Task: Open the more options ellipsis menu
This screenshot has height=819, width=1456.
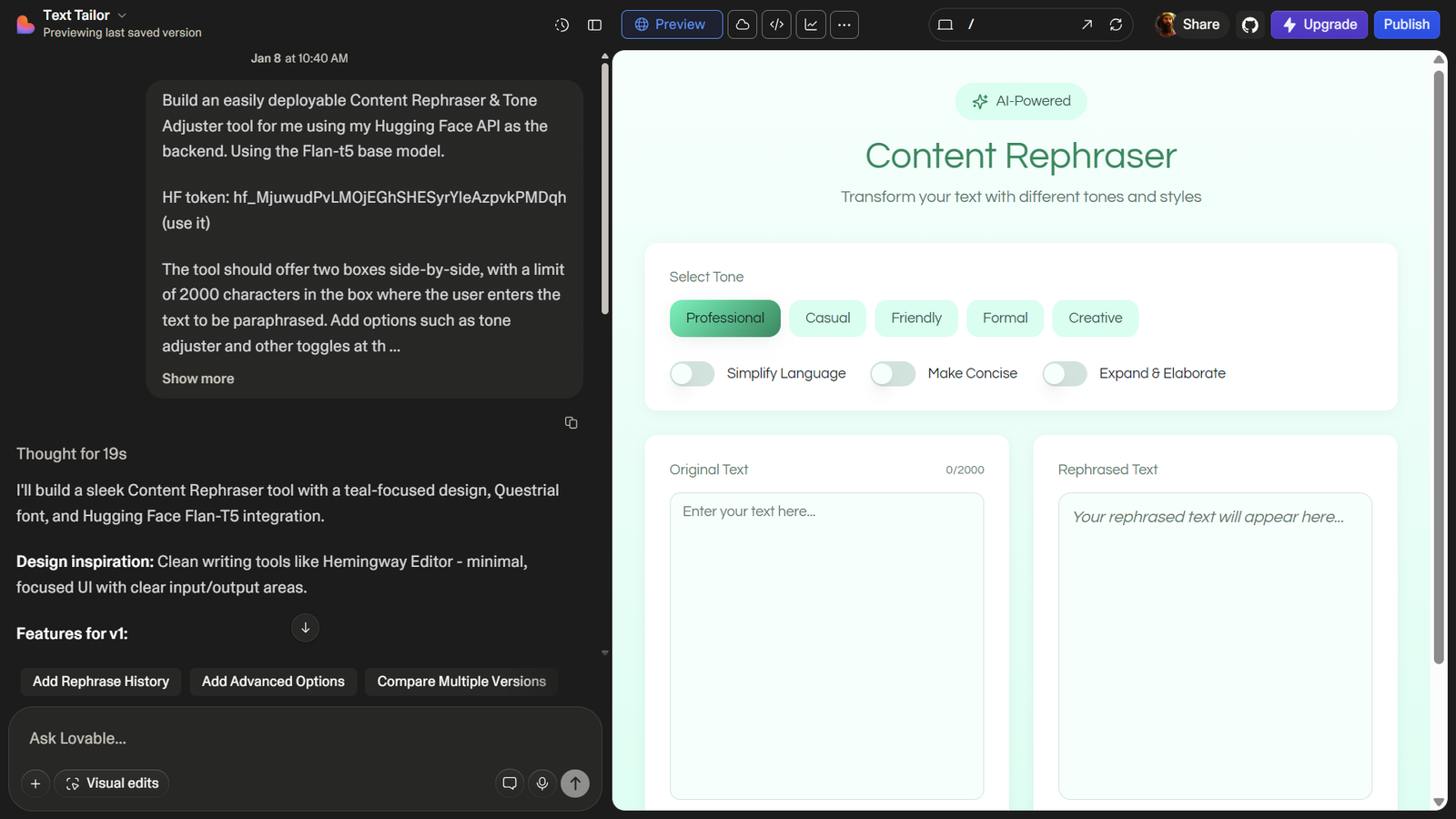Action: pos(844,25)
